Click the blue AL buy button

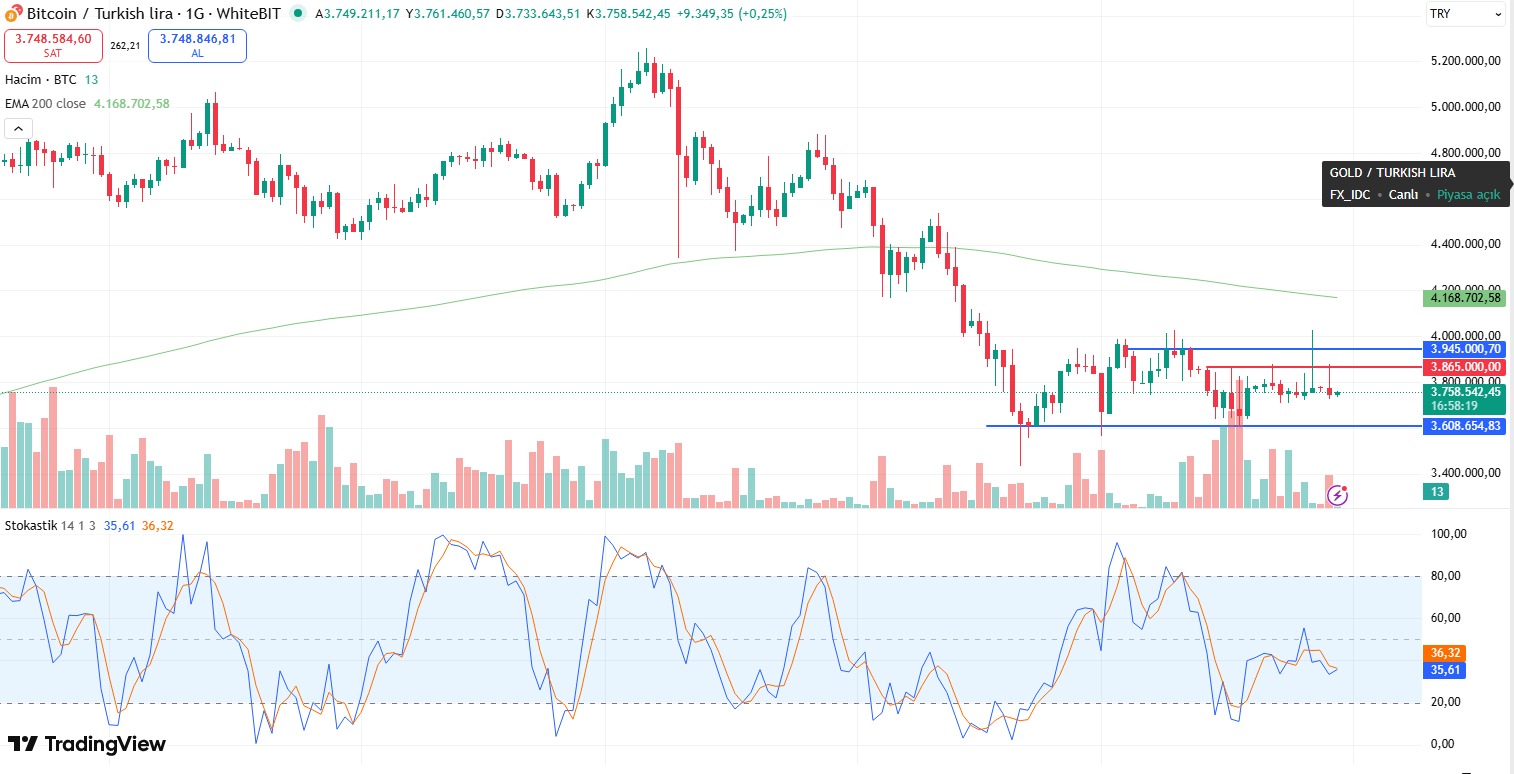[197, 45]
